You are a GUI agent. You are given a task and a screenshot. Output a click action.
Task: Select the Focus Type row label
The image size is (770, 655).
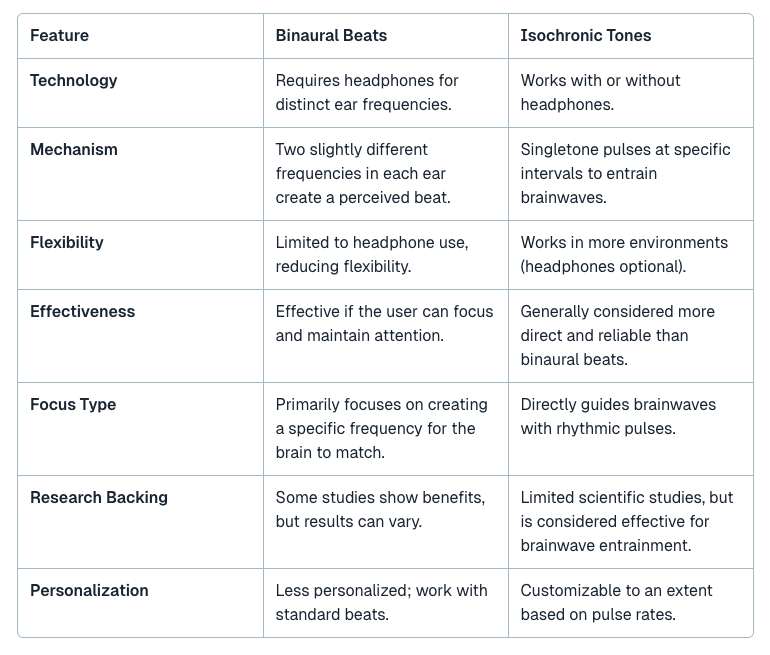pos(73,405)
